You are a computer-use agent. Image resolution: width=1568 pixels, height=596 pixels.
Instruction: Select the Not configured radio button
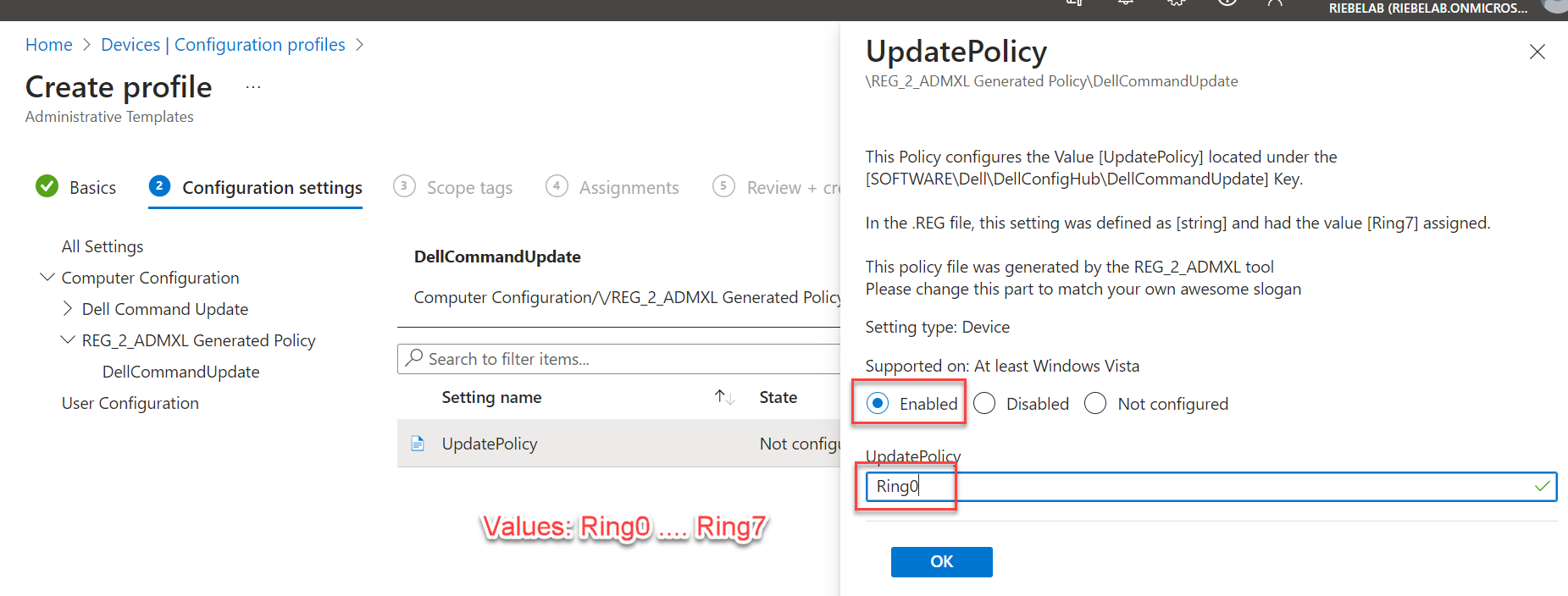tap(1095, 404)
